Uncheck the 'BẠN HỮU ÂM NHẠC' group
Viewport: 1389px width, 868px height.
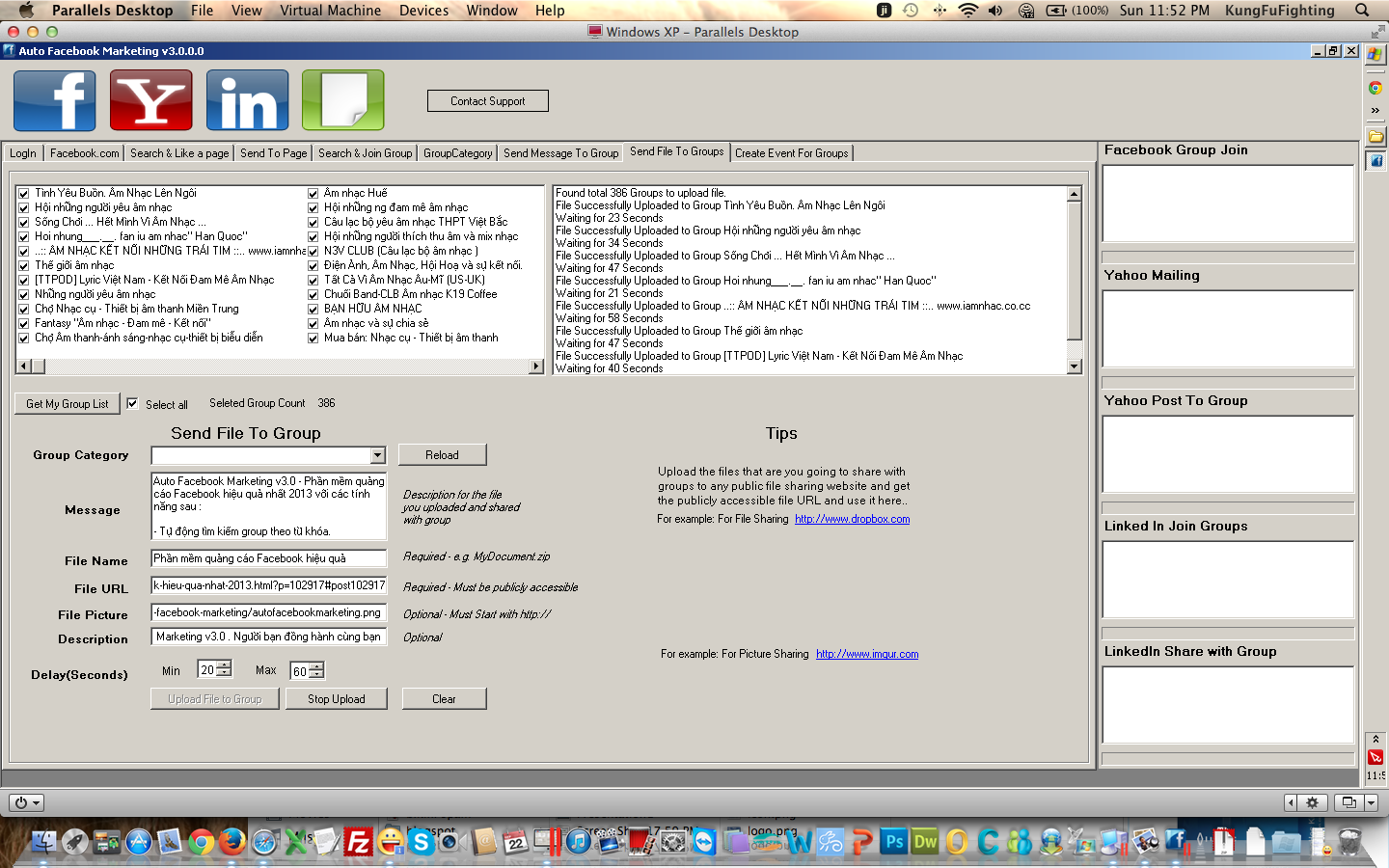313,310
